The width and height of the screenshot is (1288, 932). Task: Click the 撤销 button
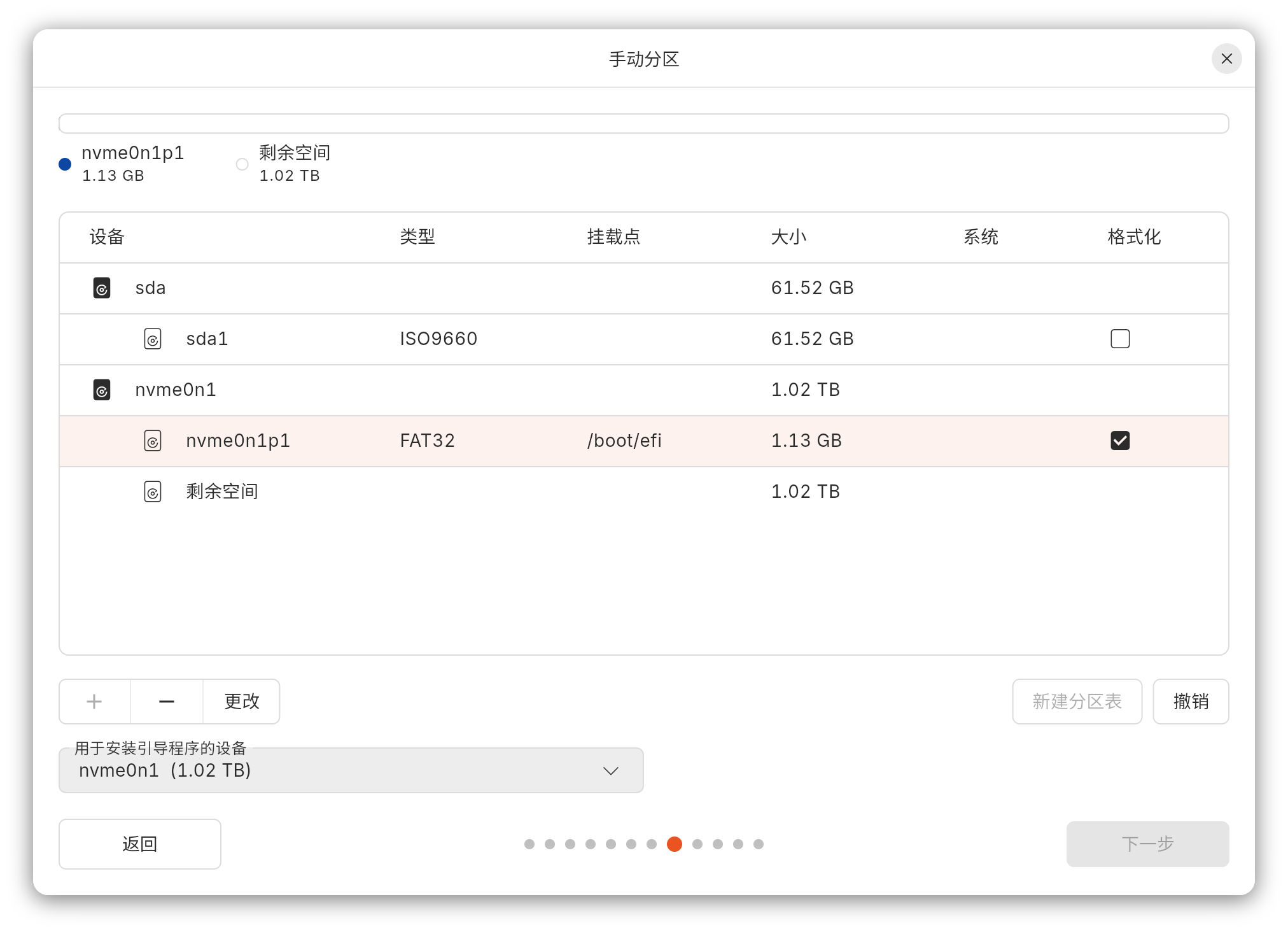pos(1191,702)
